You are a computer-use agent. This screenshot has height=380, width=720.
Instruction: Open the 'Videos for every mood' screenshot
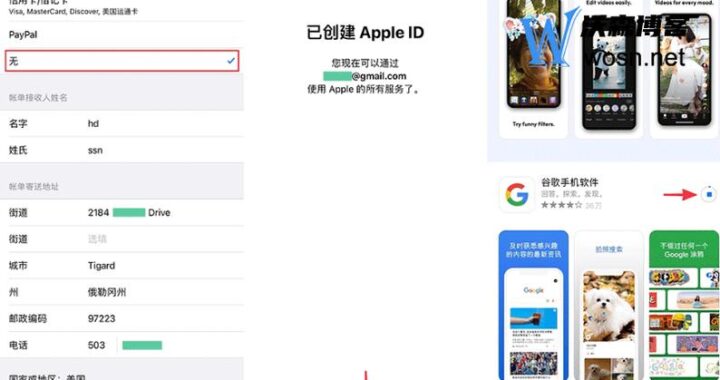point(684,69)
